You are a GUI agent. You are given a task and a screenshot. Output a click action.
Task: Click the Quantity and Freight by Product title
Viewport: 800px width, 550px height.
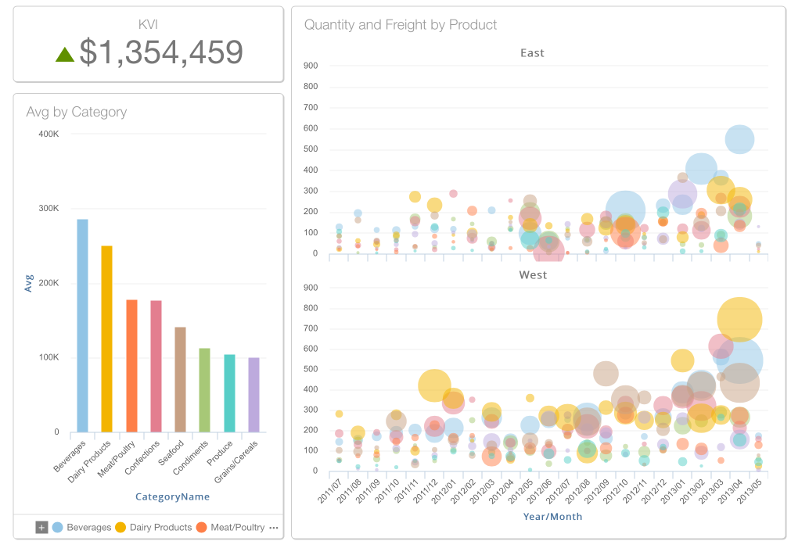click(x=400, y=24)
